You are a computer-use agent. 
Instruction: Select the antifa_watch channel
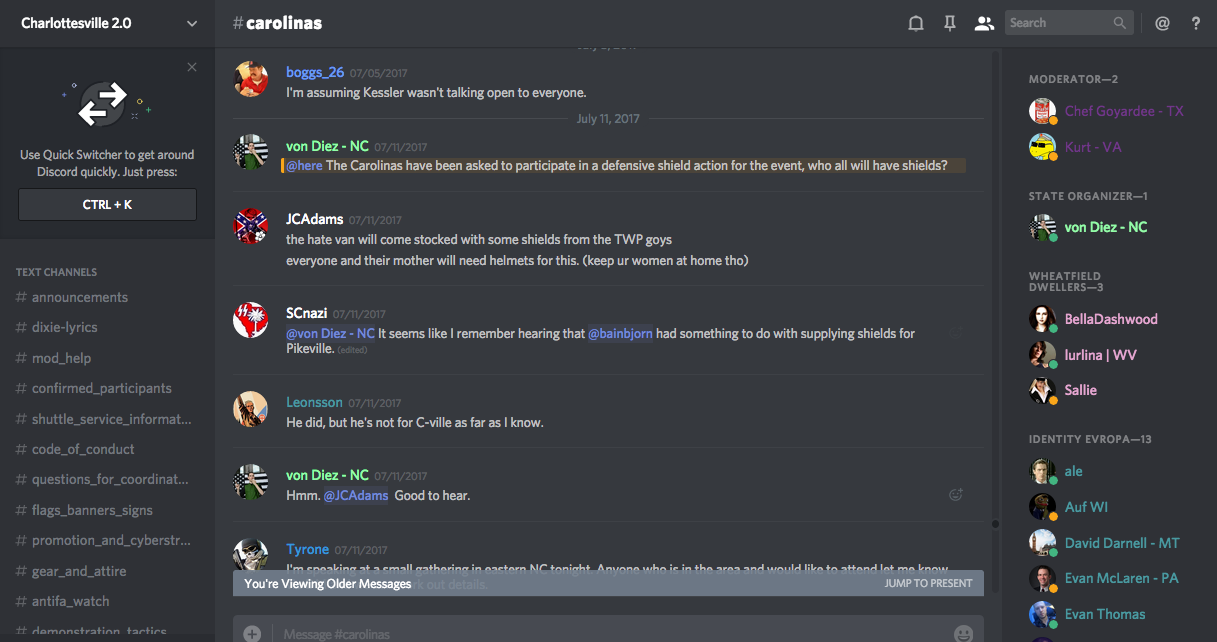click(x=71, y=601)
